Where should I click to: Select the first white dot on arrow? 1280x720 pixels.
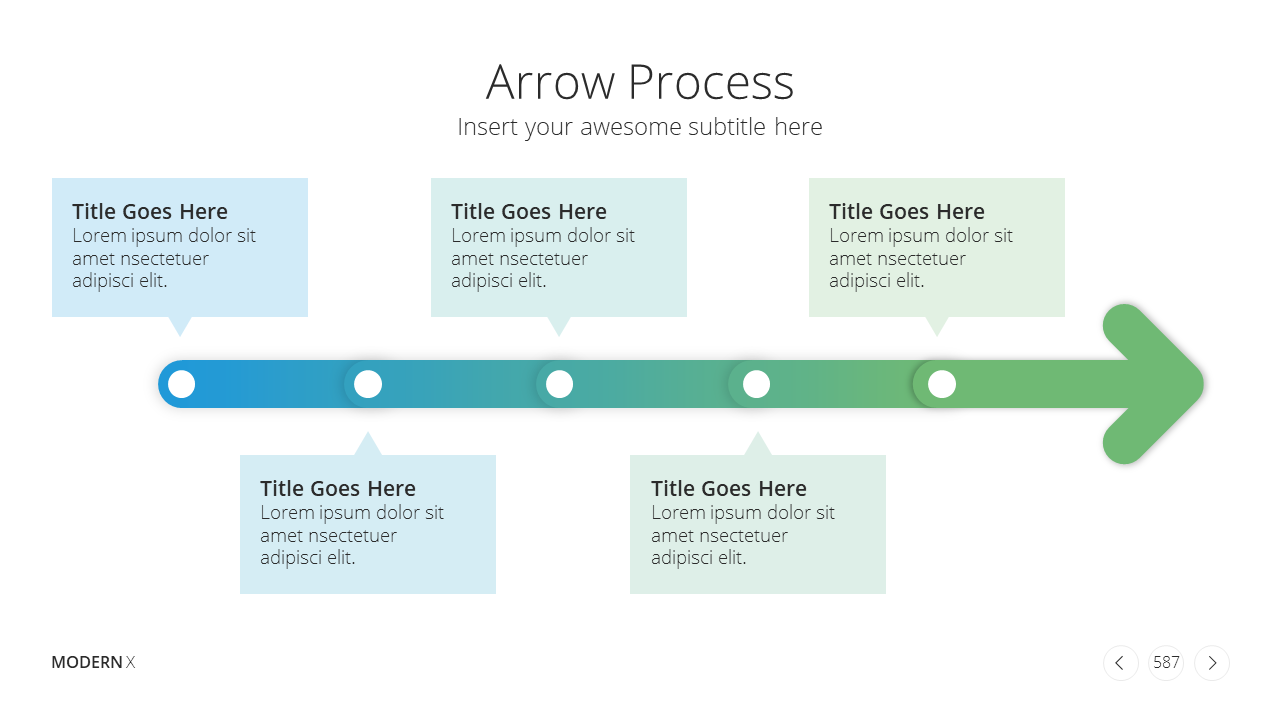[x=181, y=384]
